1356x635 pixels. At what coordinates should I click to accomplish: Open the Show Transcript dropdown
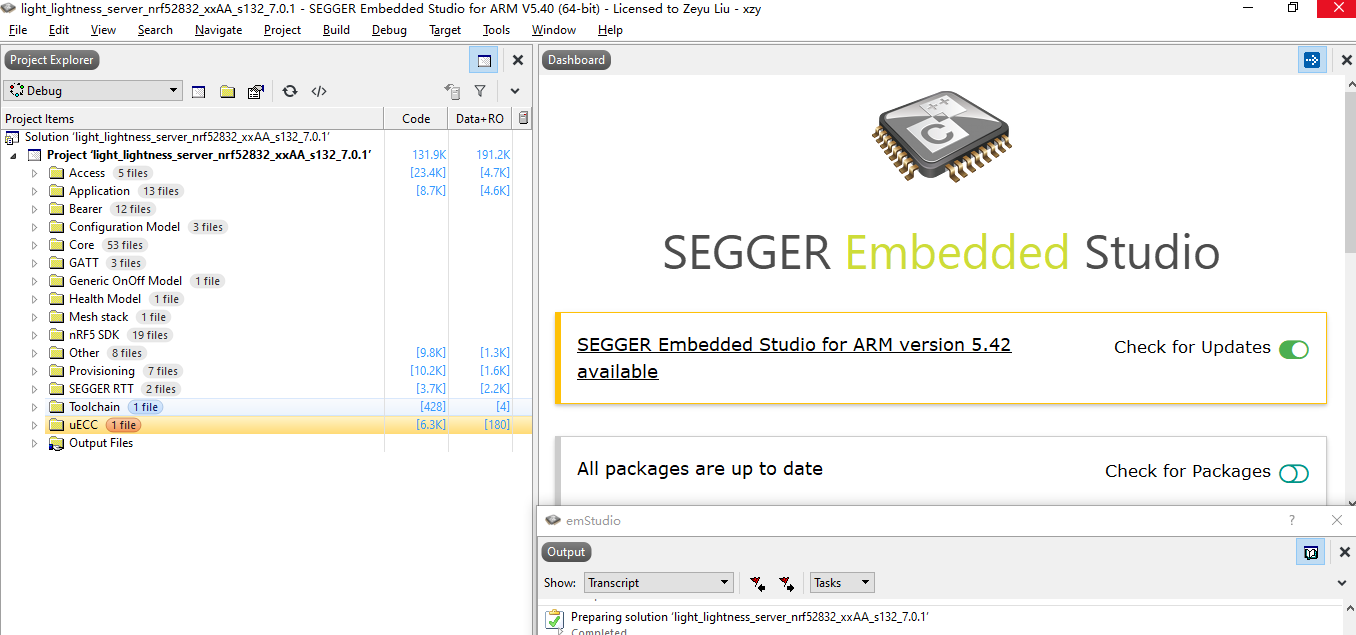click(659, 583)
